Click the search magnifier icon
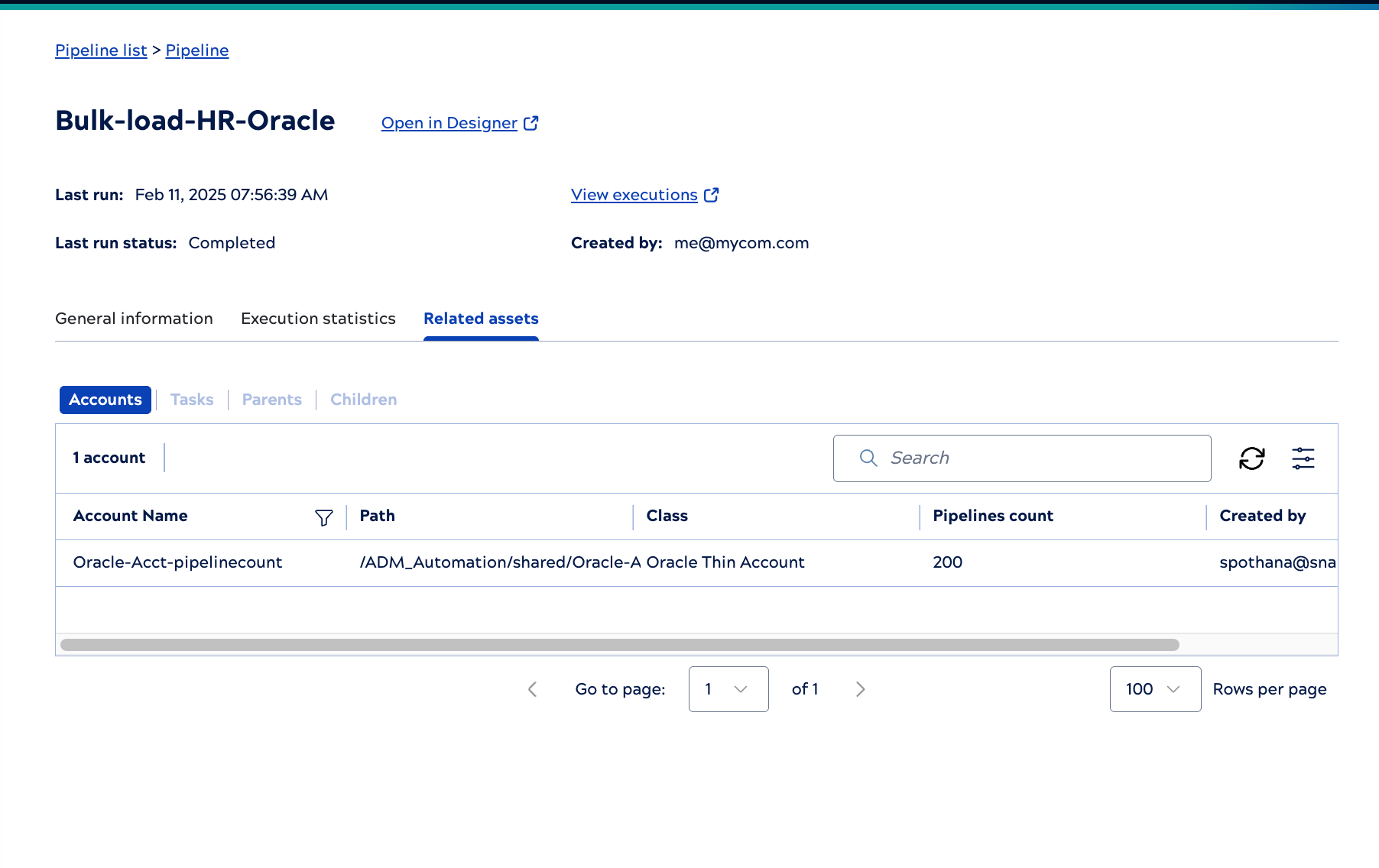 [868, 458]
